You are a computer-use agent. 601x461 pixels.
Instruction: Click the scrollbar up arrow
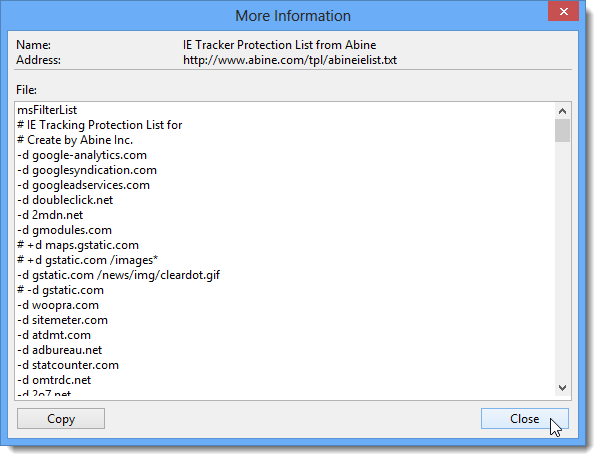[x=562, y=111]
